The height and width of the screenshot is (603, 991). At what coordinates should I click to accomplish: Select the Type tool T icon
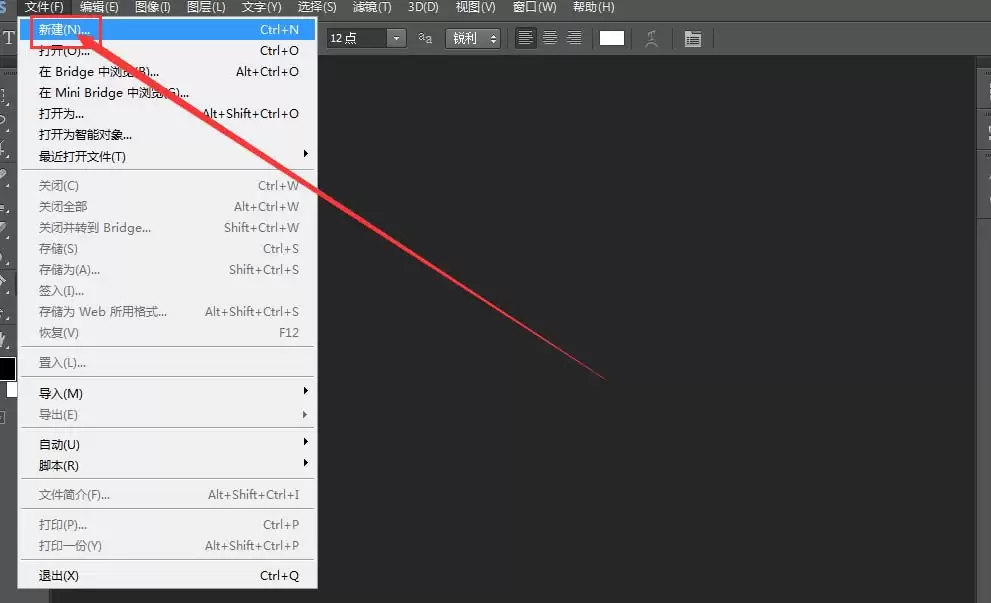tap(9, 38)
